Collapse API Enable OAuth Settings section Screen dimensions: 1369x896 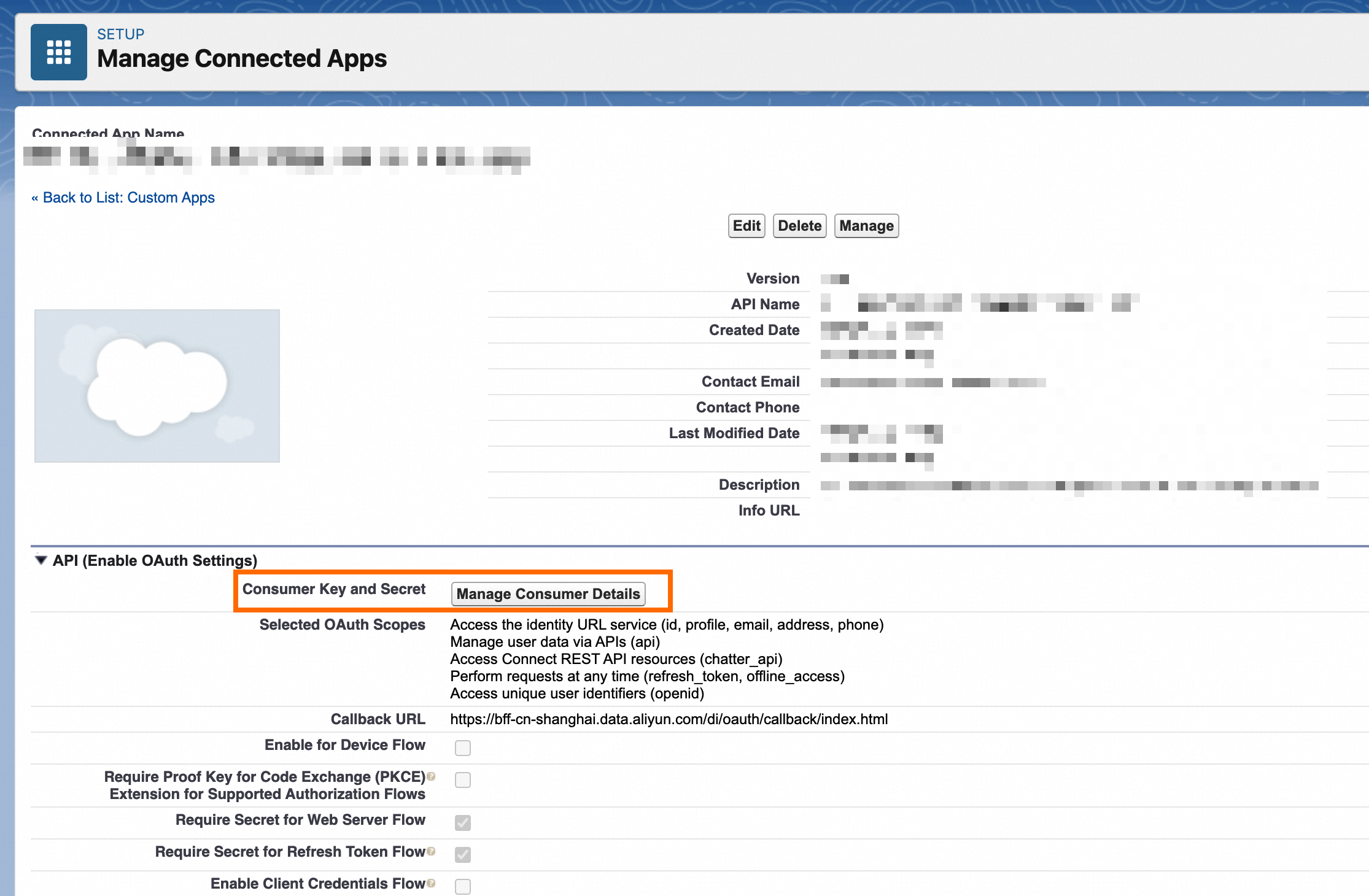(41, 560)
